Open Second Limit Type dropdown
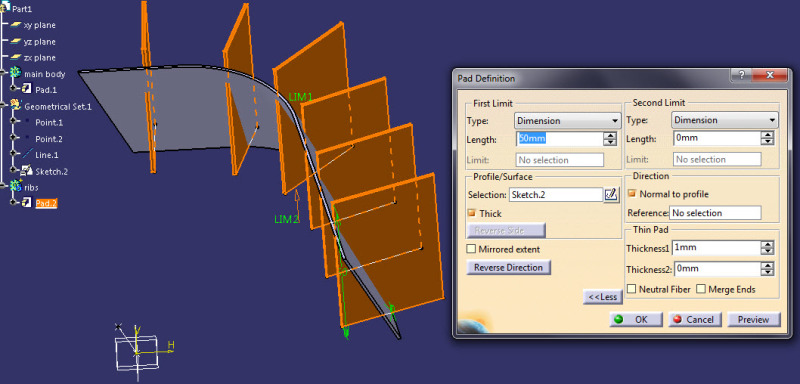800x384 pixels. click(725, 120)
